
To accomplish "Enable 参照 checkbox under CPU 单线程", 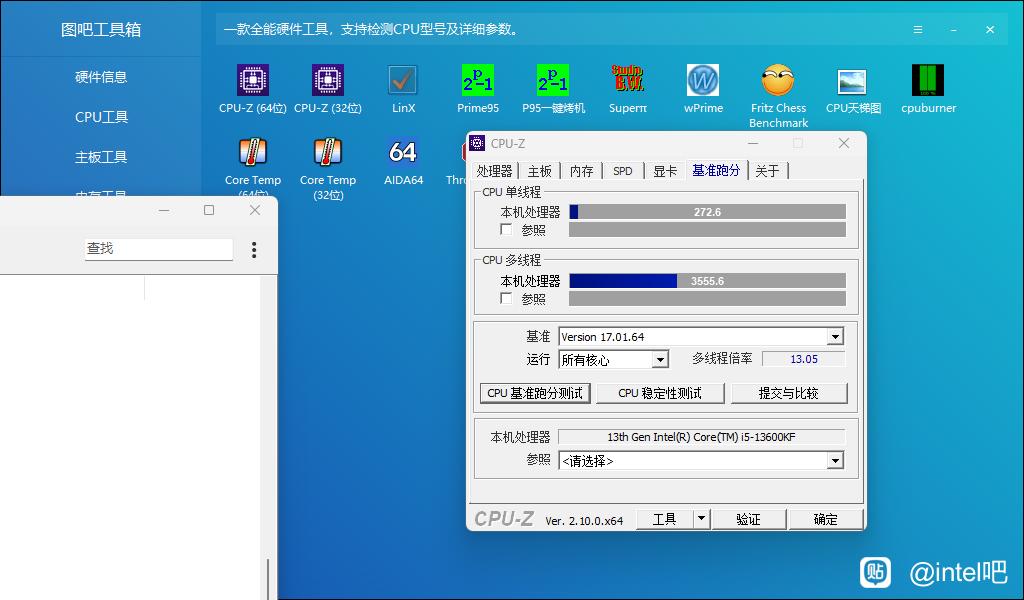I will tap(505, 229).
